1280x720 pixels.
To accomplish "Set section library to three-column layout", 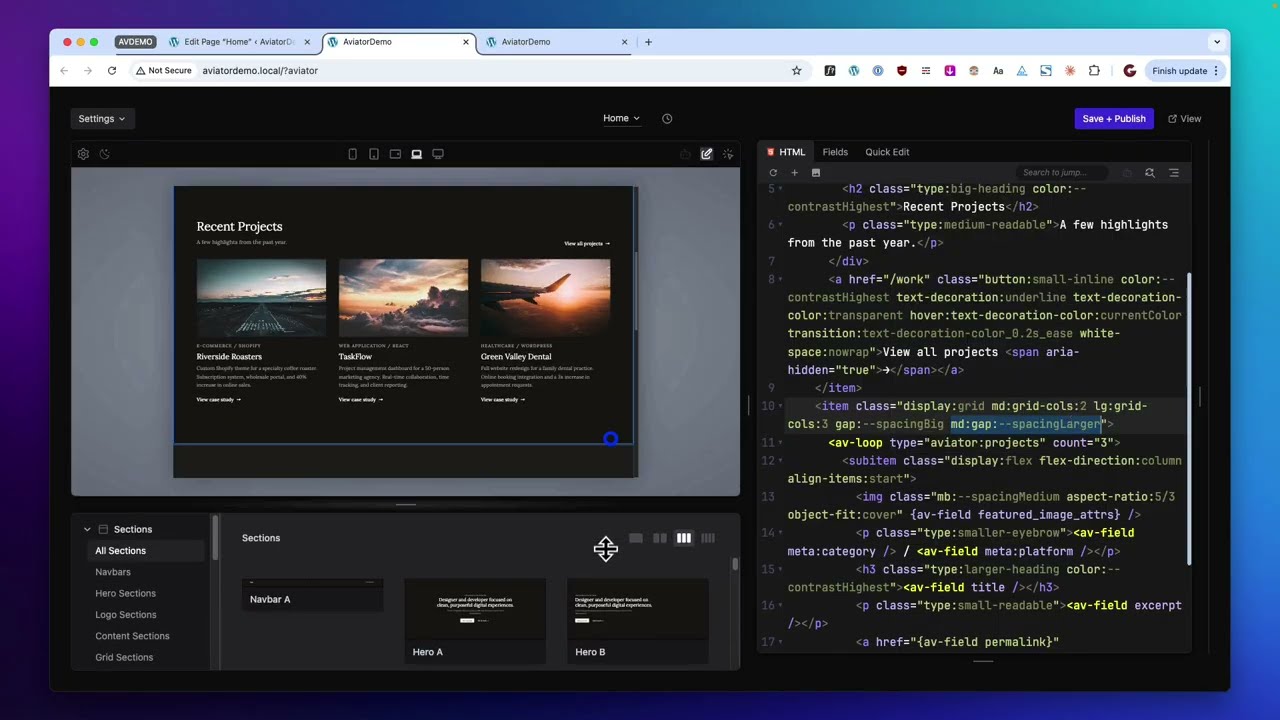I will click(x=684, y=538).
